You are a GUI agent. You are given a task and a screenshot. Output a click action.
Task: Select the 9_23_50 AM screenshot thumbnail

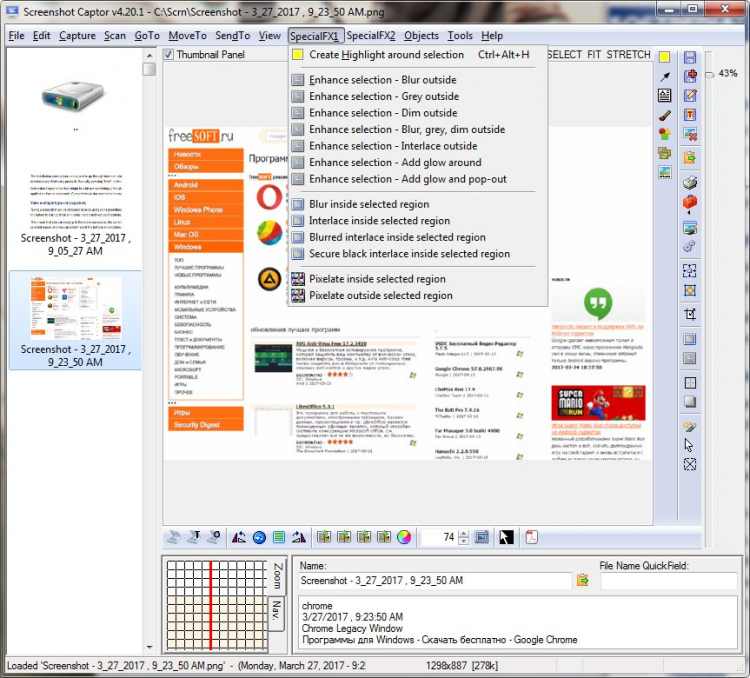coord(76,321)
